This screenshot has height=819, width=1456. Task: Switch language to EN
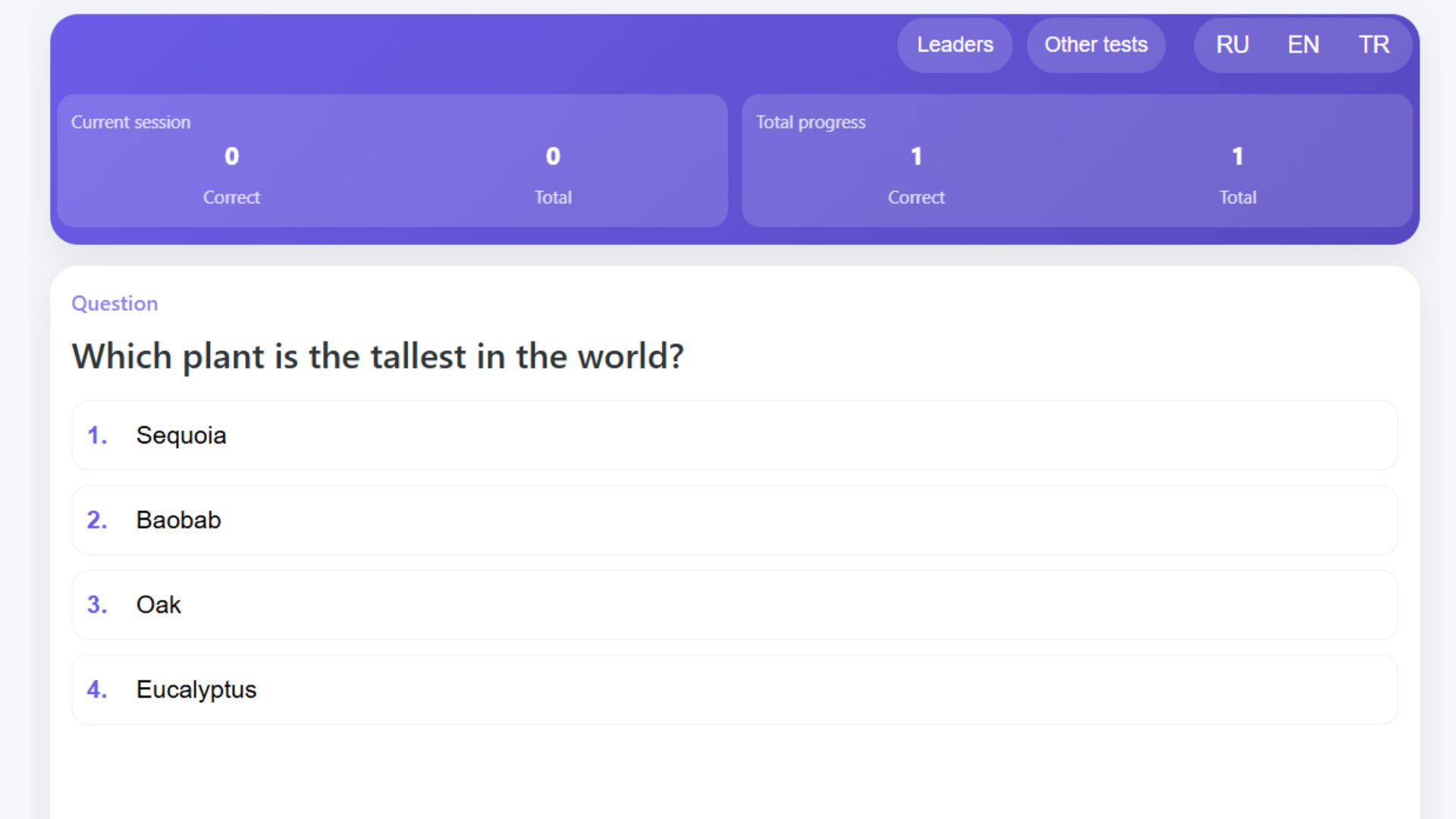[1303, 45]
